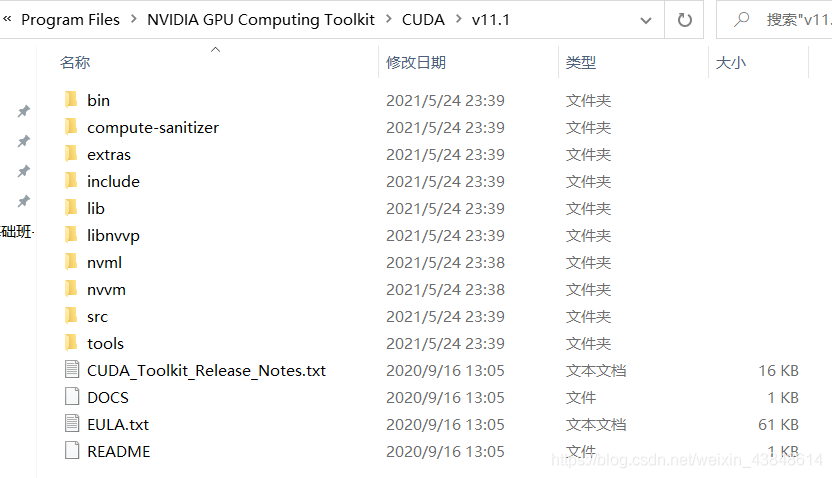The height and width of the screenshot is (478, 832).
Task: Click the bin folder icon
Action: point(70,100)
